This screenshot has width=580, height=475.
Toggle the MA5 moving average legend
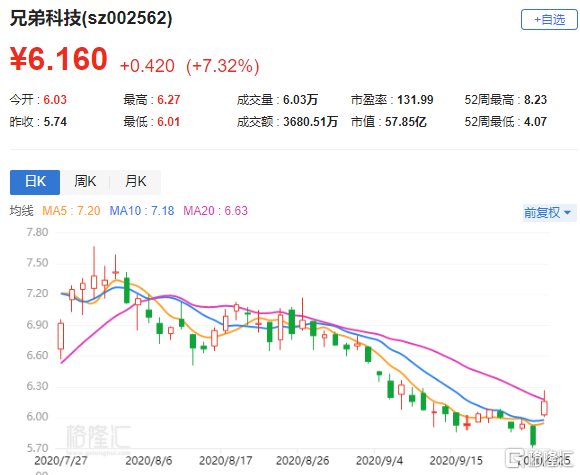coord(71,211)
